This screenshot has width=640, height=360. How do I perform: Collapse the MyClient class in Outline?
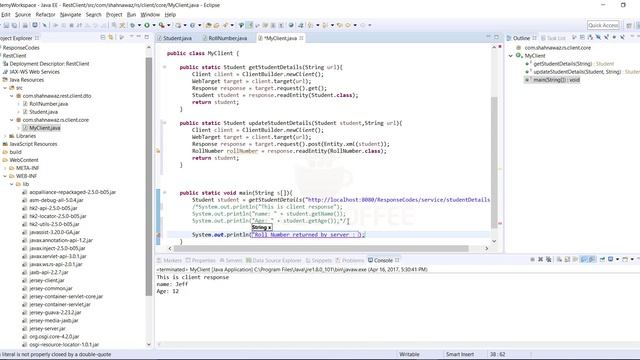coord(511,56)
